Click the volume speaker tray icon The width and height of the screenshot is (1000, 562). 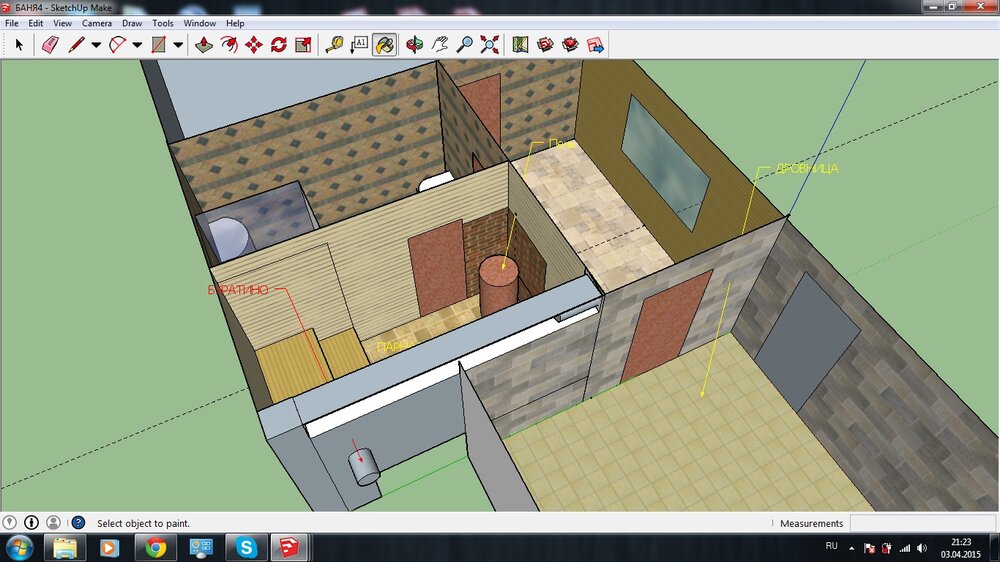click(x=922, y=548)
